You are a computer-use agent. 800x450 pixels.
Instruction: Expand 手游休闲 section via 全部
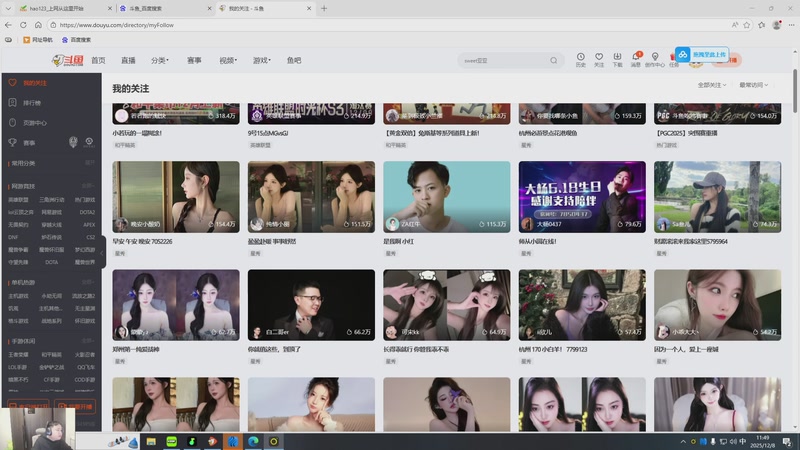click(x=88, y=341)
